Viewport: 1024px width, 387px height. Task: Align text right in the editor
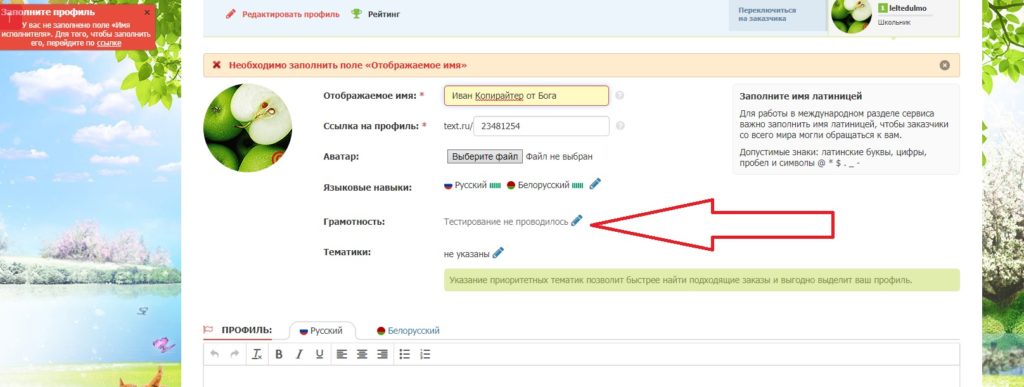click(383, 354)
